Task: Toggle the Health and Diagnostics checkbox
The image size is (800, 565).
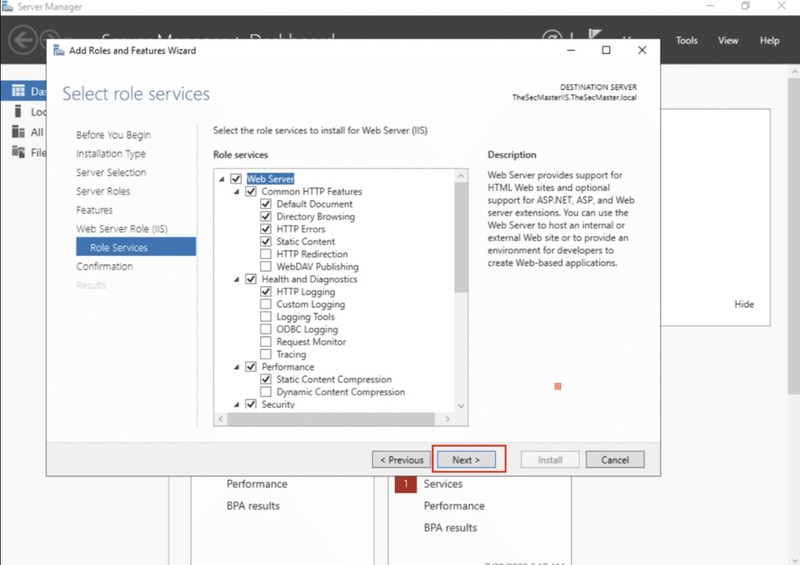Action: point(251,279)
